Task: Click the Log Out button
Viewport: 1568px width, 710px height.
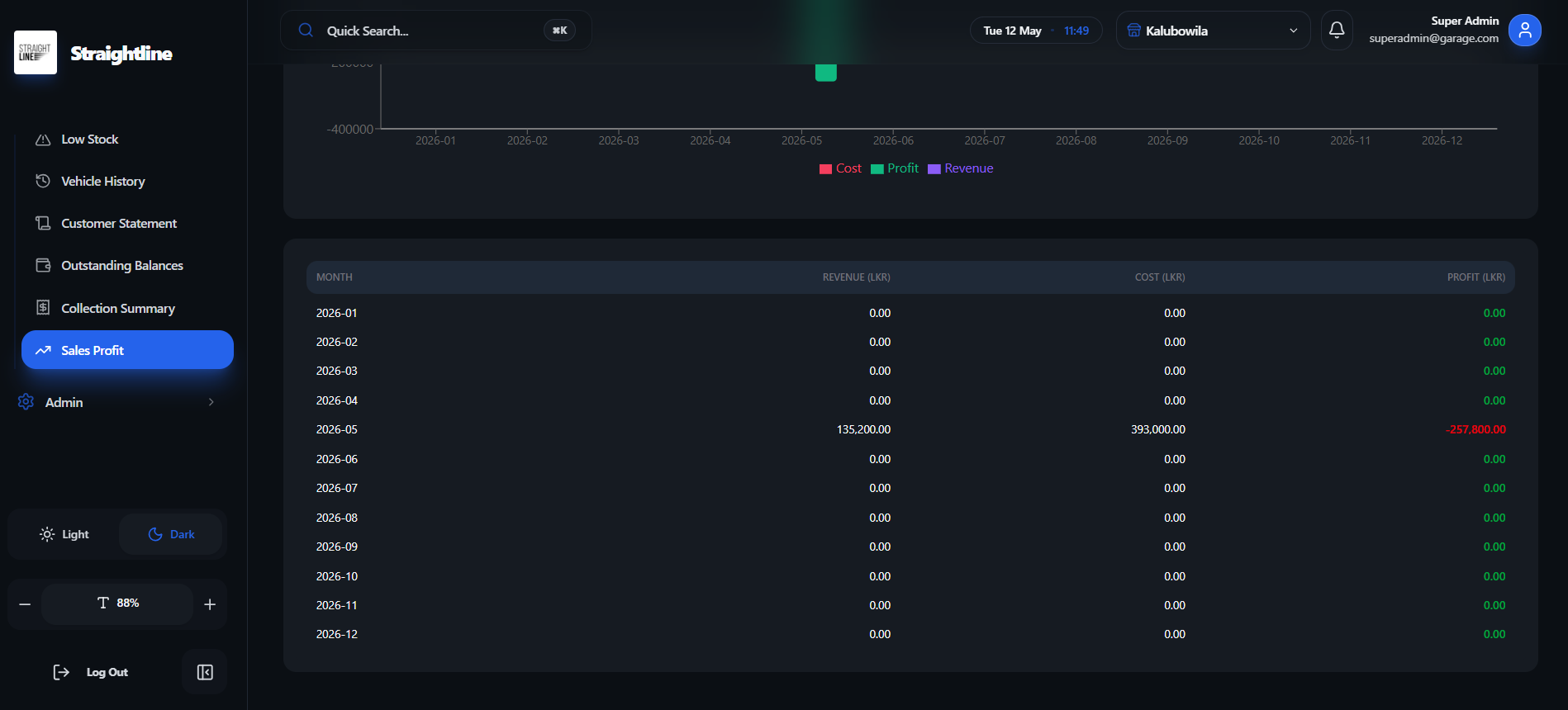Action: coord(91,672)
